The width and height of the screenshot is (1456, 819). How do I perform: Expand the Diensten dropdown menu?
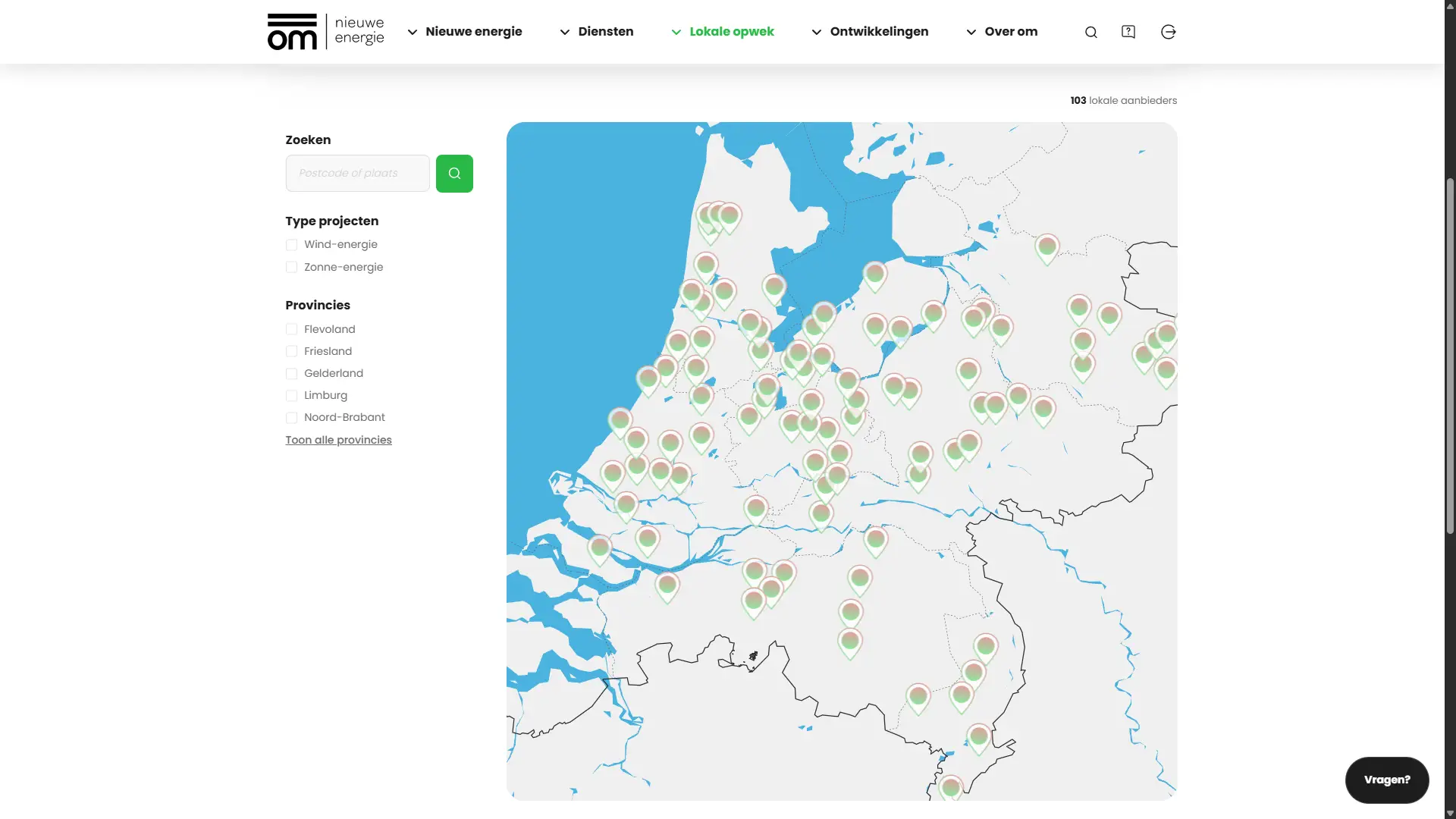605,32
